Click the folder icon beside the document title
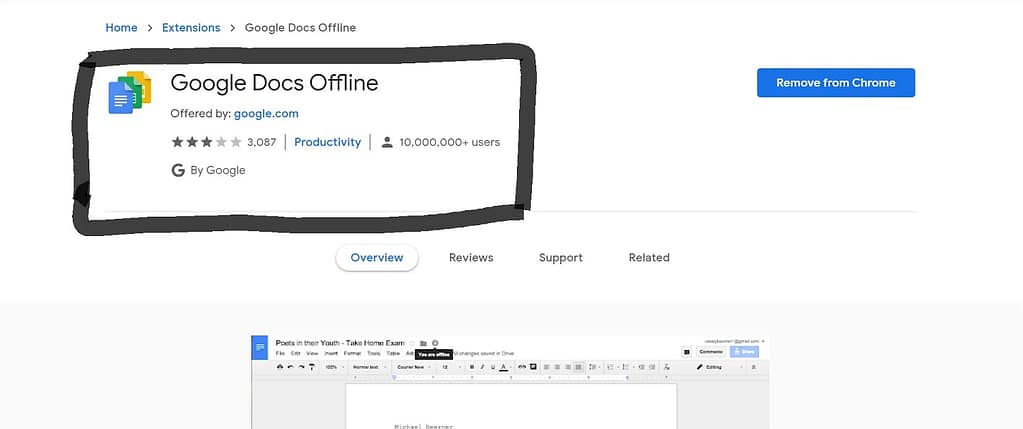 coord(423,343)
